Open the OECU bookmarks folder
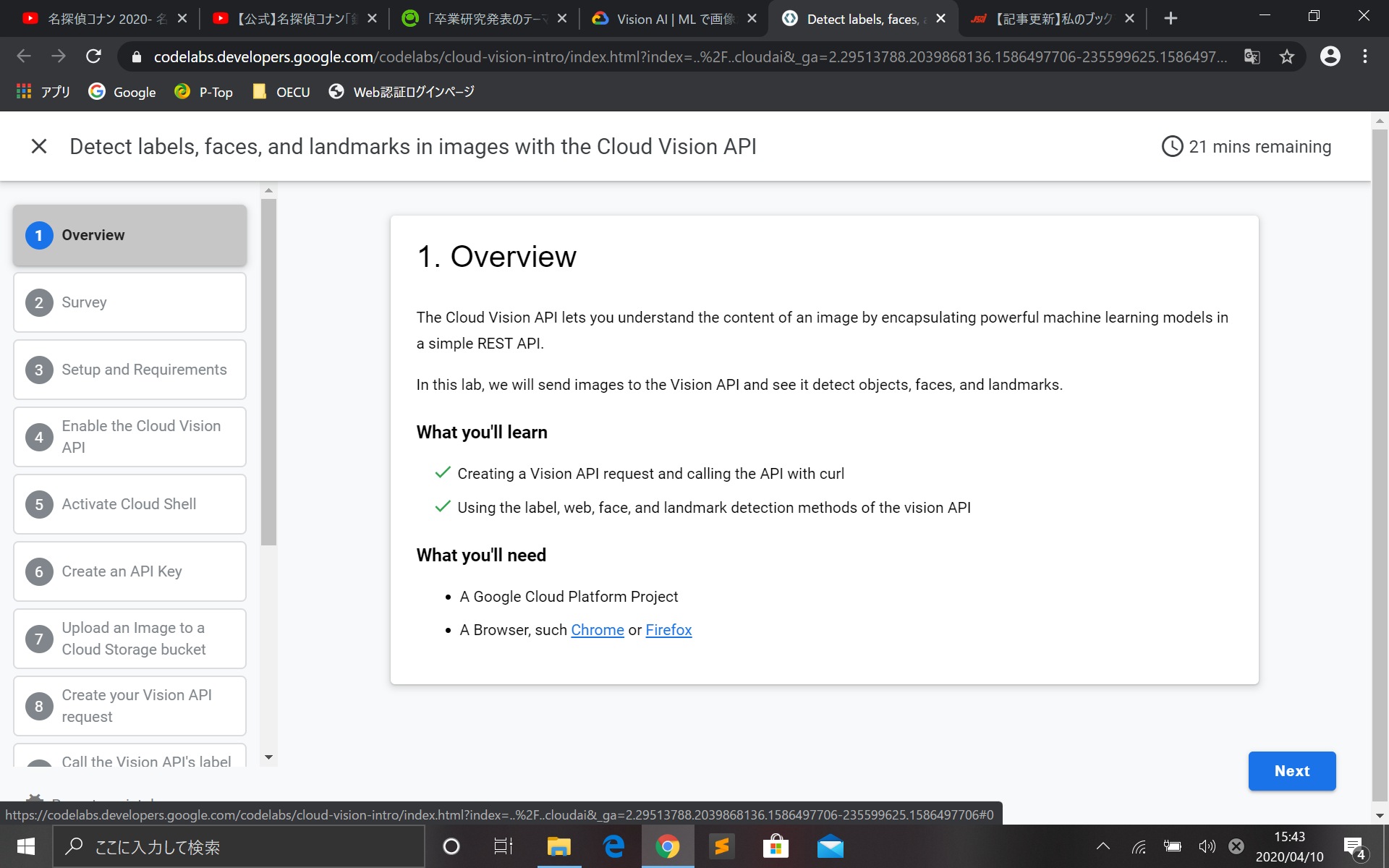 [x=281, y=92]
